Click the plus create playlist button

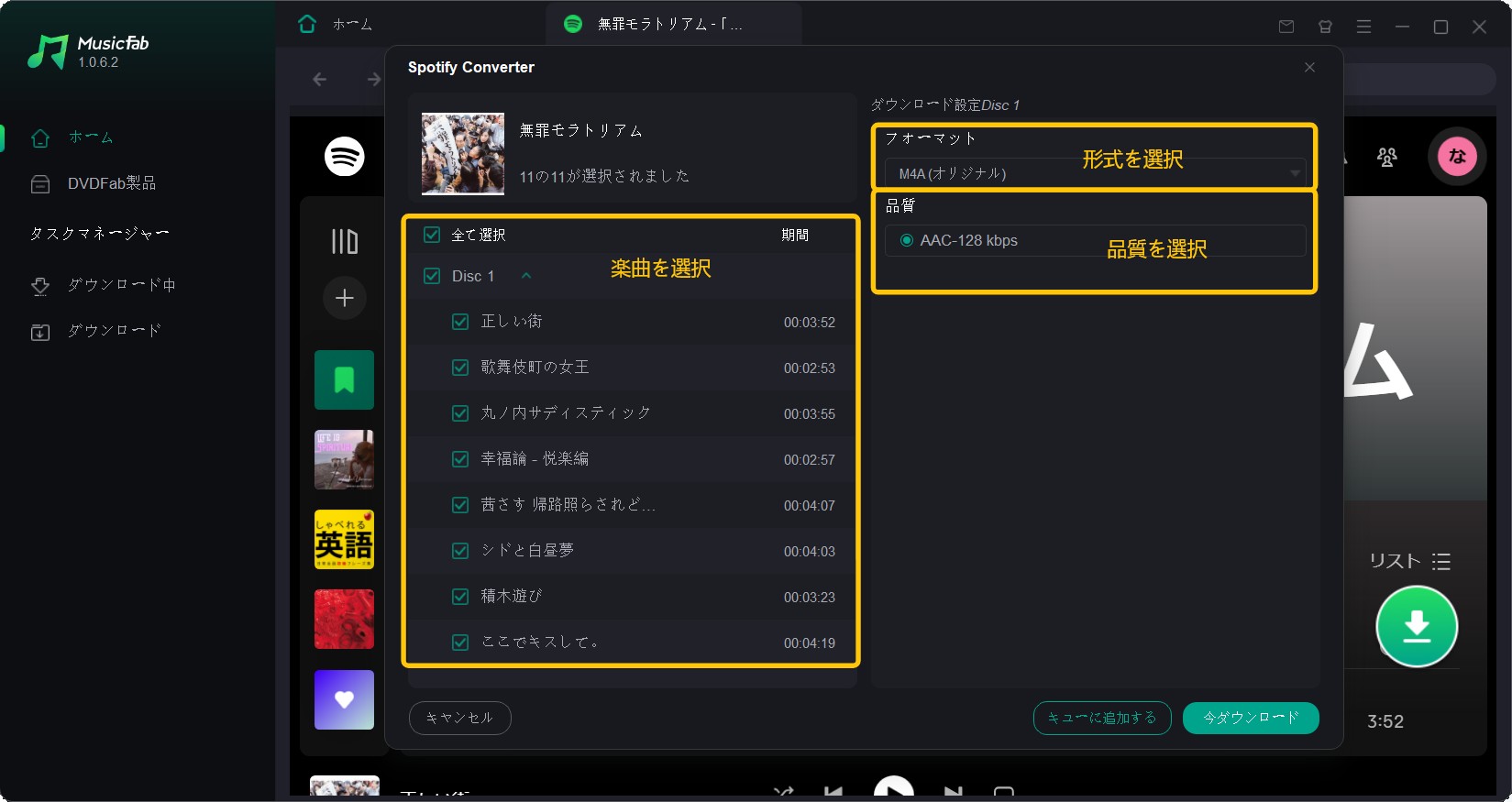[345, 298]
